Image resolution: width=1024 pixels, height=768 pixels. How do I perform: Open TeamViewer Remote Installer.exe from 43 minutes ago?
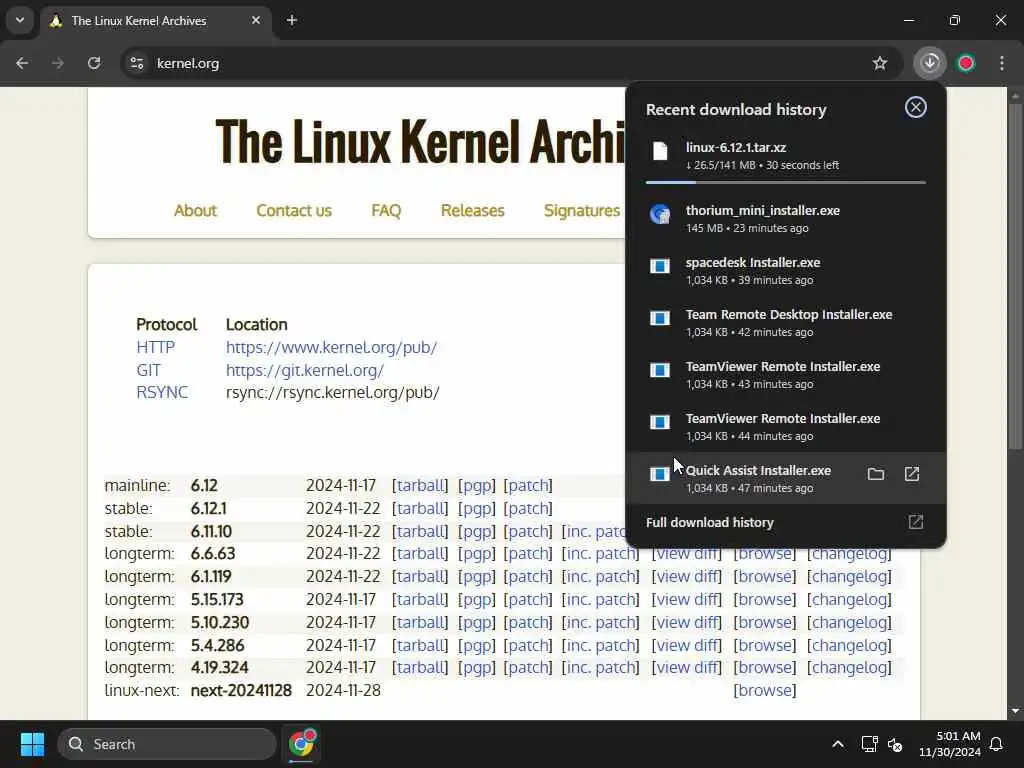[786, 375]
